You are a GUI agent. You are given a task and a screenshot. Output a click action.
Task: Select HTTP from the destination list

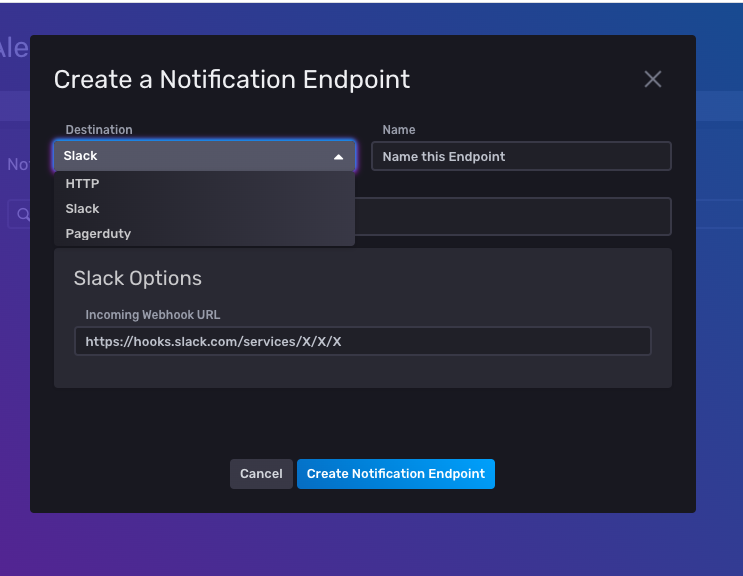tap(204, 184)
